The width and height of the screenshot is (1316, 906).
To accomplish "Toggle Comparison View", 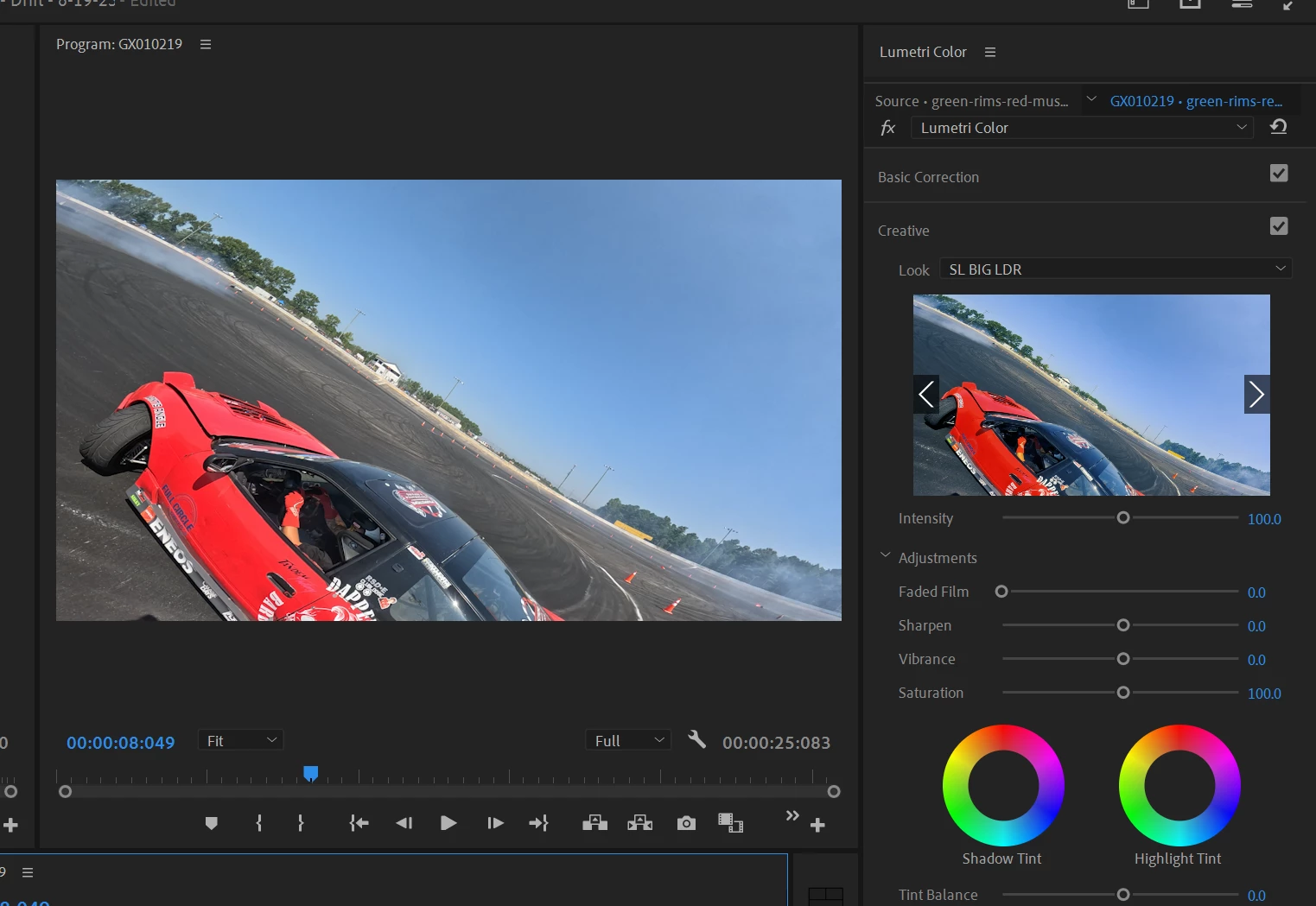I will click(x=730, y=823).
